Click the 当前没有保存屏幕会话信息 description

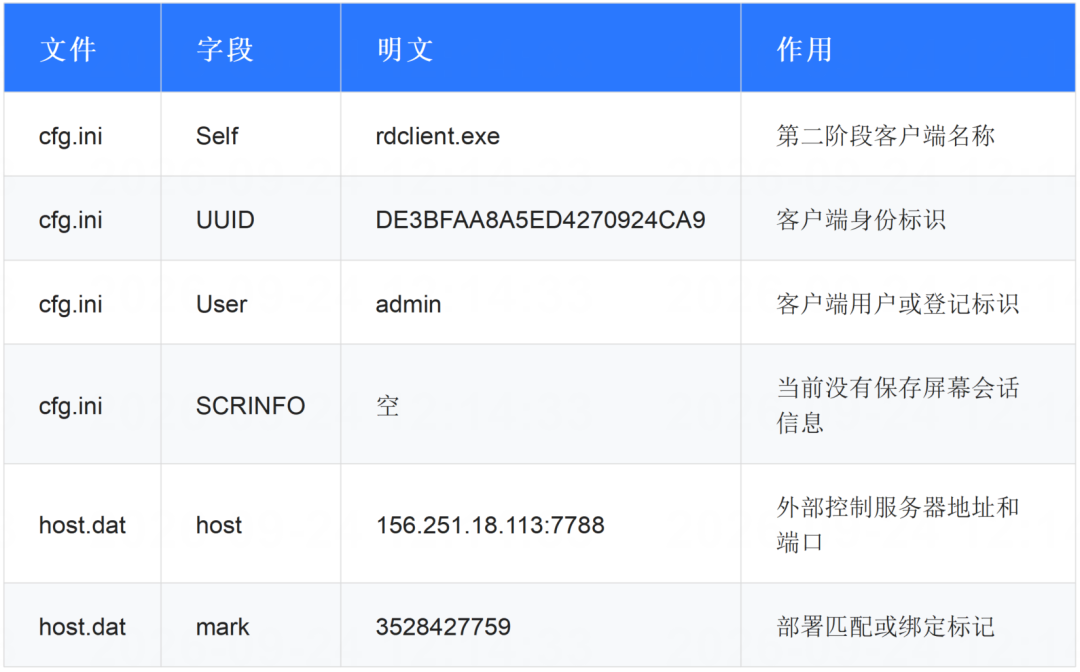click(x=897, y=405)
